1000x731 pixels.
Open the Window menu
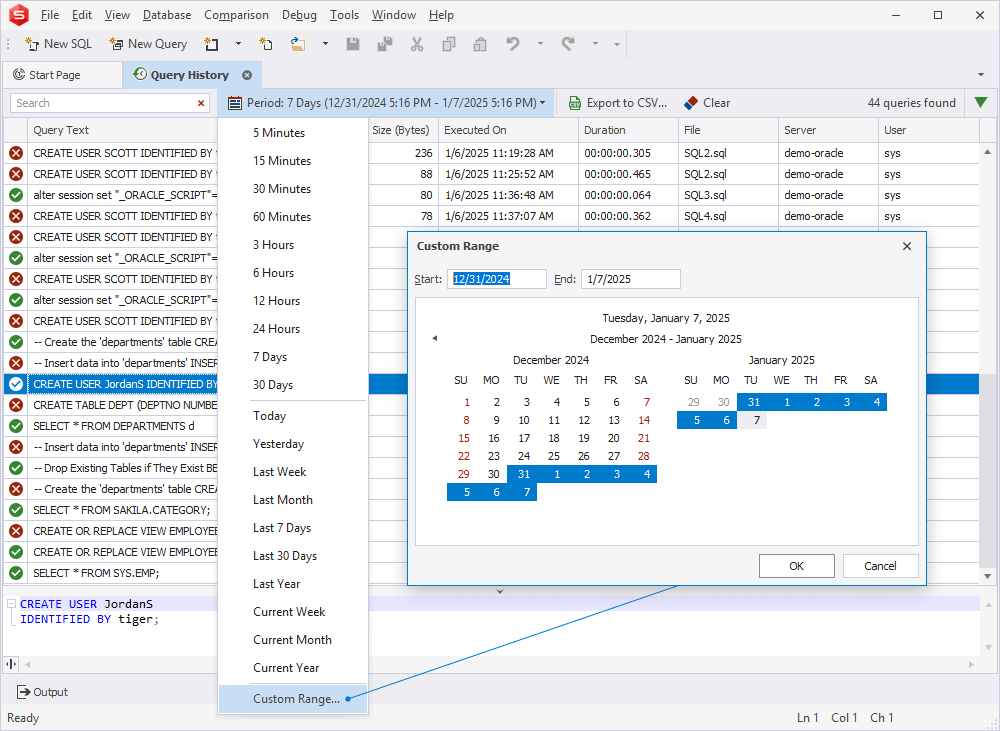click(x=393, y=15)
